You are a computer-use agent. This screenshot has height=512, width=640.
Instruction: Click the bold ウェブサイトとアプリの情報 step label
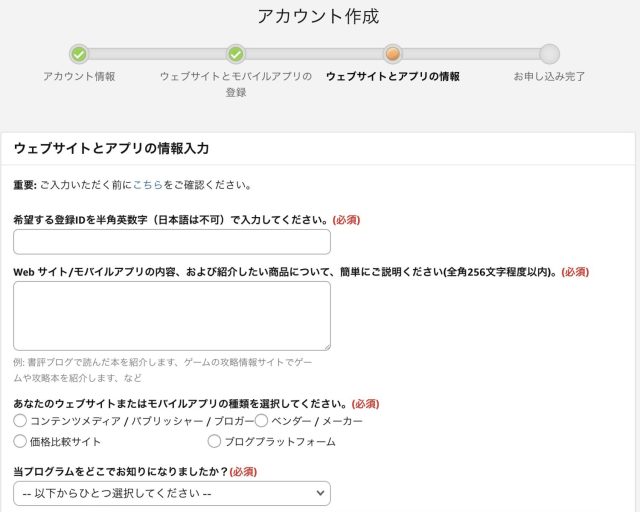[x=393, y=76]
